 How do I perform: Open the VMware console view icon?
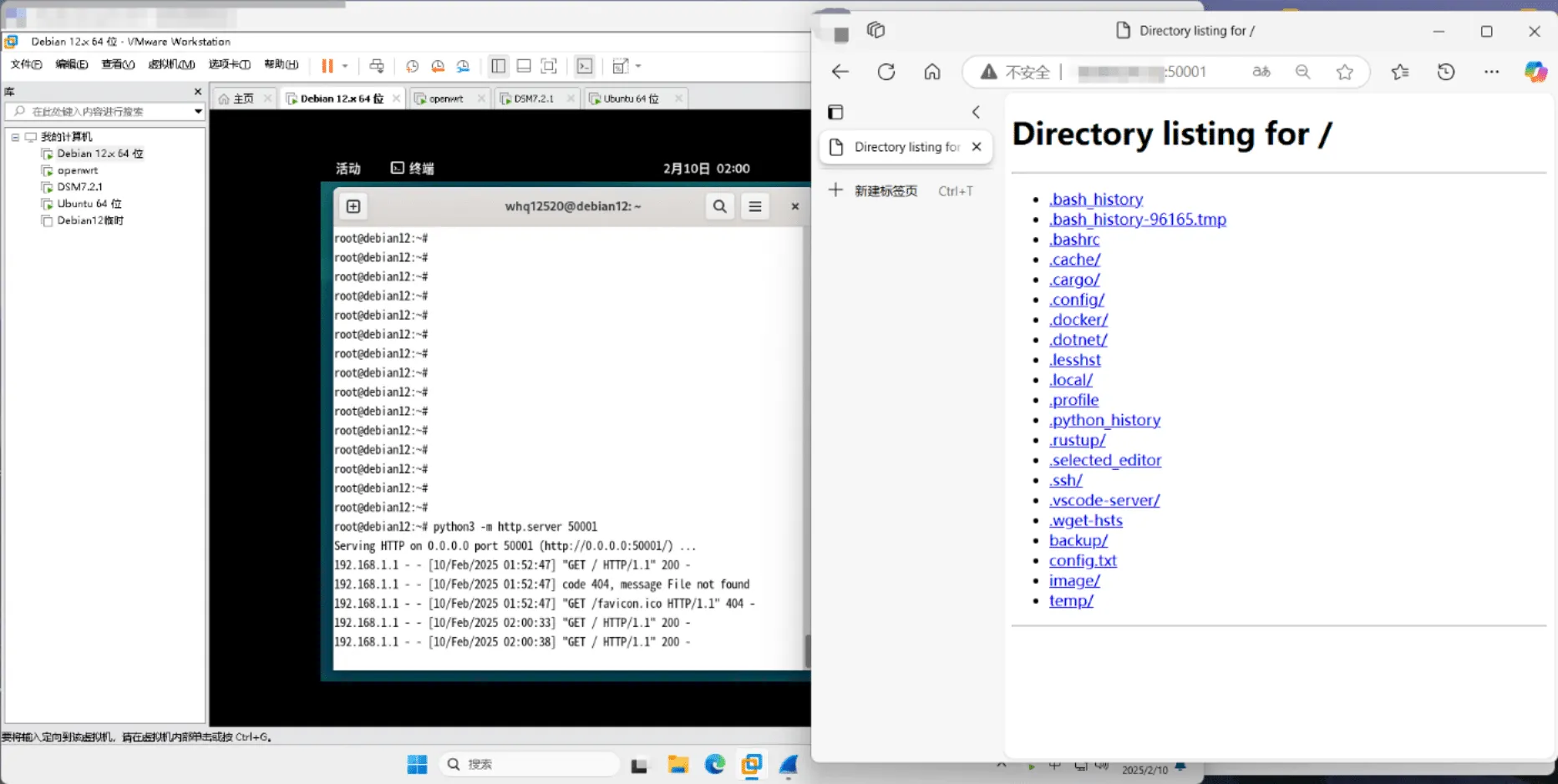coord(585,66)
